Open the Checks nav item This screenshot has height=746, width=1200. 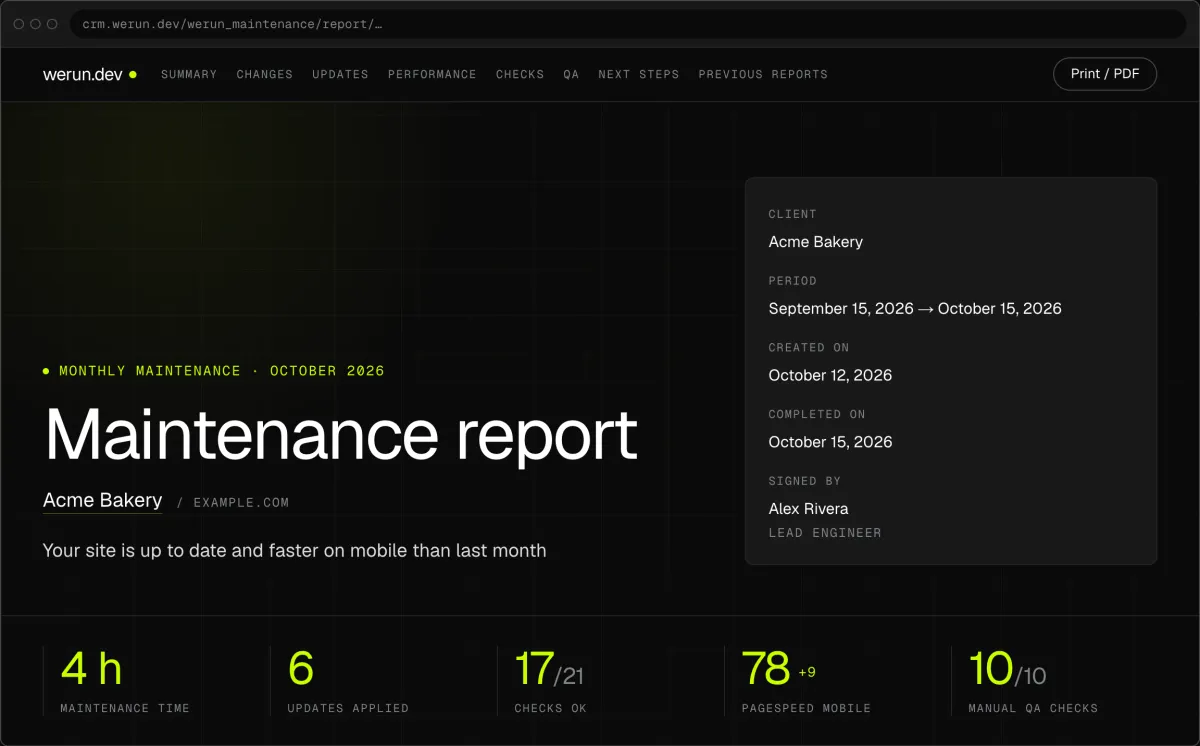pos(520,74)
